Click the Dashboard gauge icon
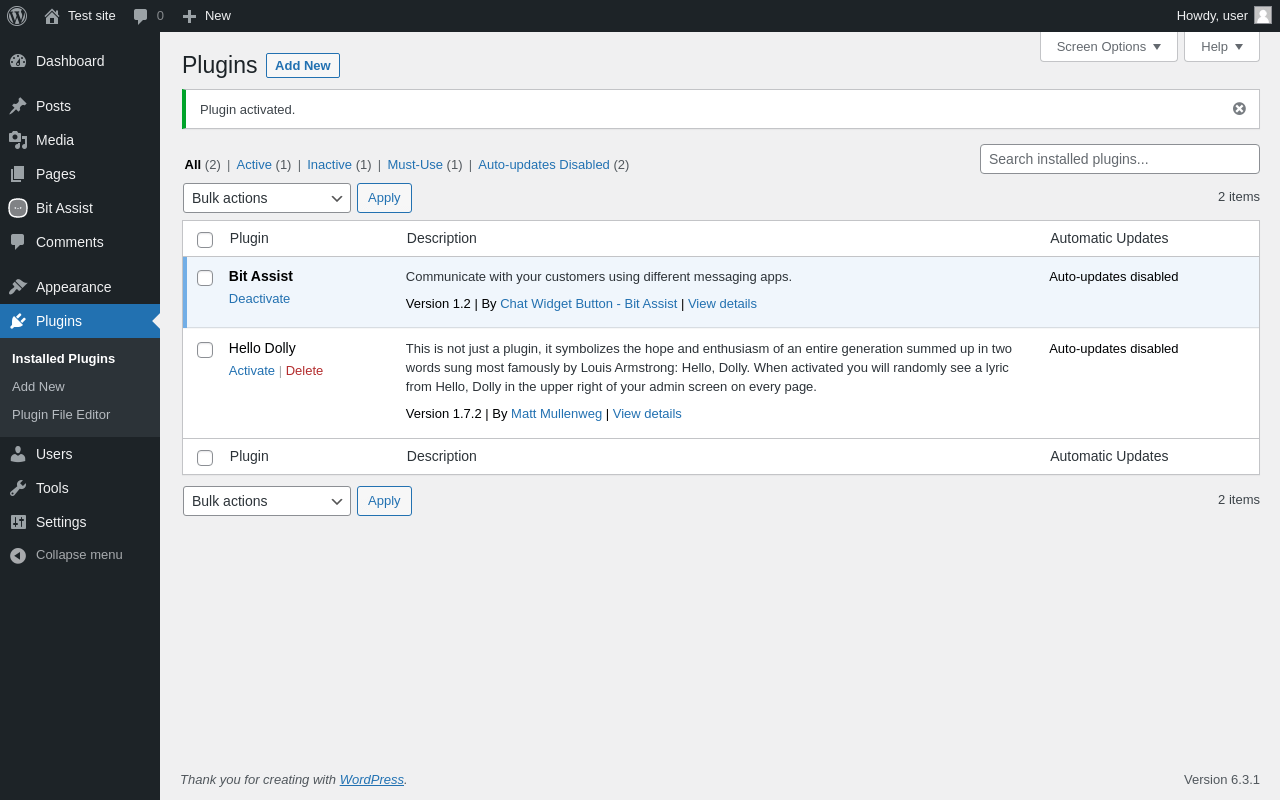The width and height of the screenshot is (1280, 800). [18, 61]
